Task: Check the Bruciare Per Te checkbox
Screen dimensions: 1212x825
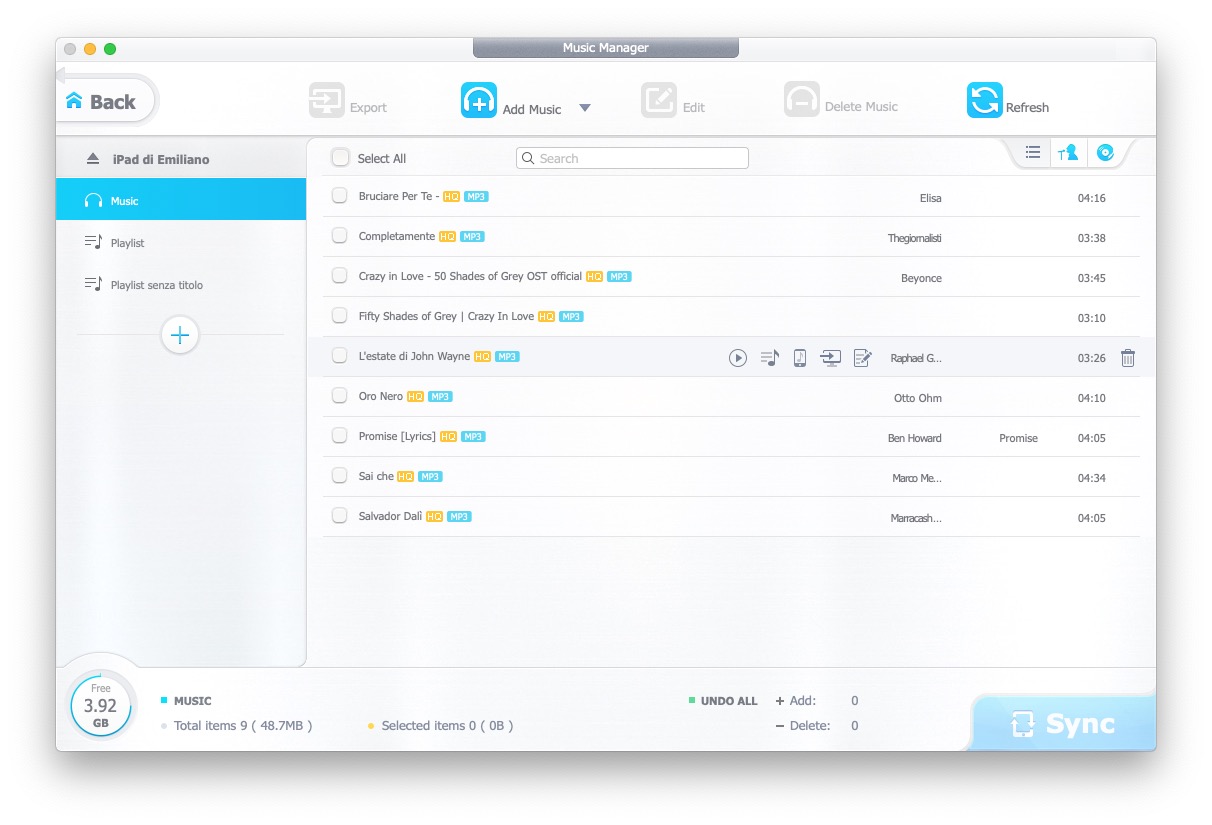Action: 340,196
